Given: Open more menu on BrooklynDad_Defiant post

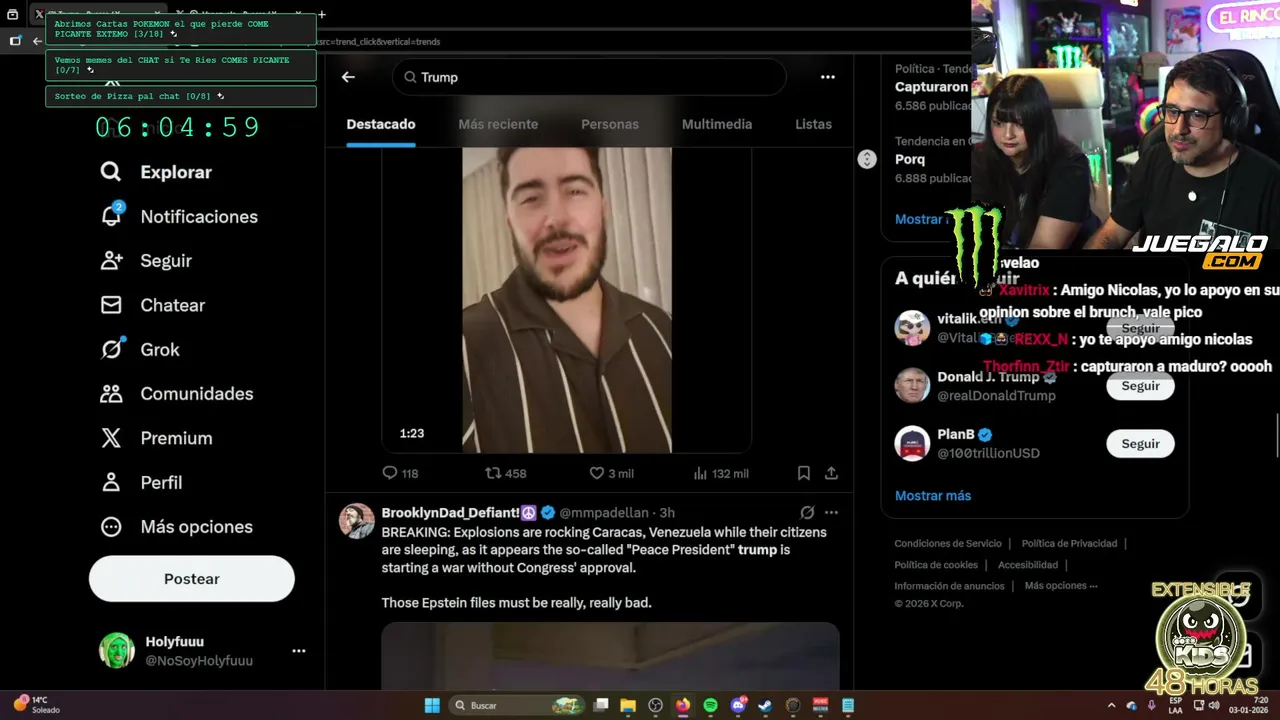Looking at the screenshot, I should [831, 512].
